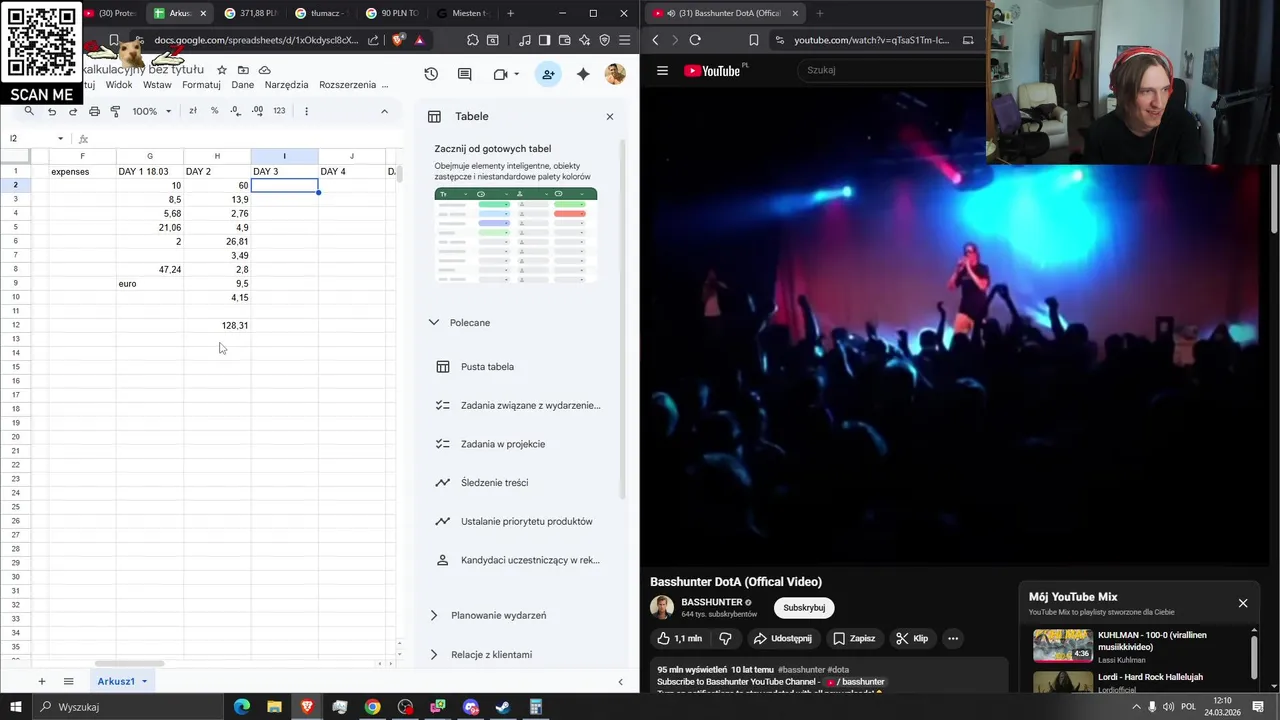The width and height of the screenshot is (1280, 720).
Task: Undo the last action in Sheets
Action: [52, 111]
